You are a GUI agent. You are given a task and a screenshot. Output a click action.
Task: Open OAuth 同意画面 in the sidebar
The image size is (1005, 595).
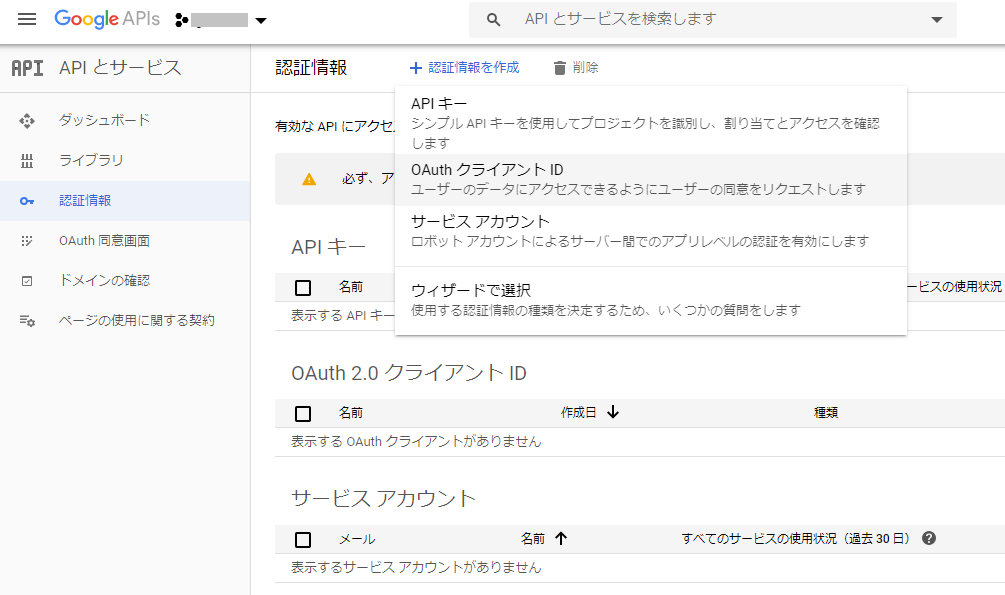click(104, 240)
